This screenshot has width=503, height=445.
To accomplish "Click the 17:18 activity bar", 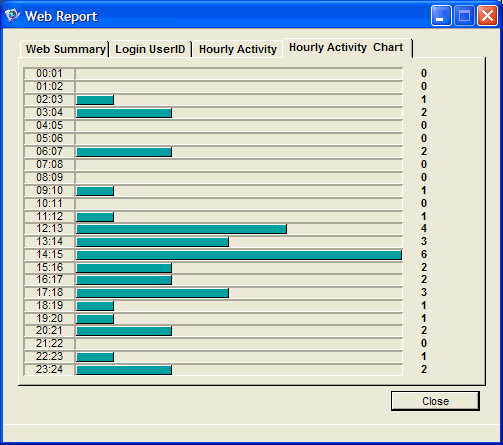I will [152, 293].
